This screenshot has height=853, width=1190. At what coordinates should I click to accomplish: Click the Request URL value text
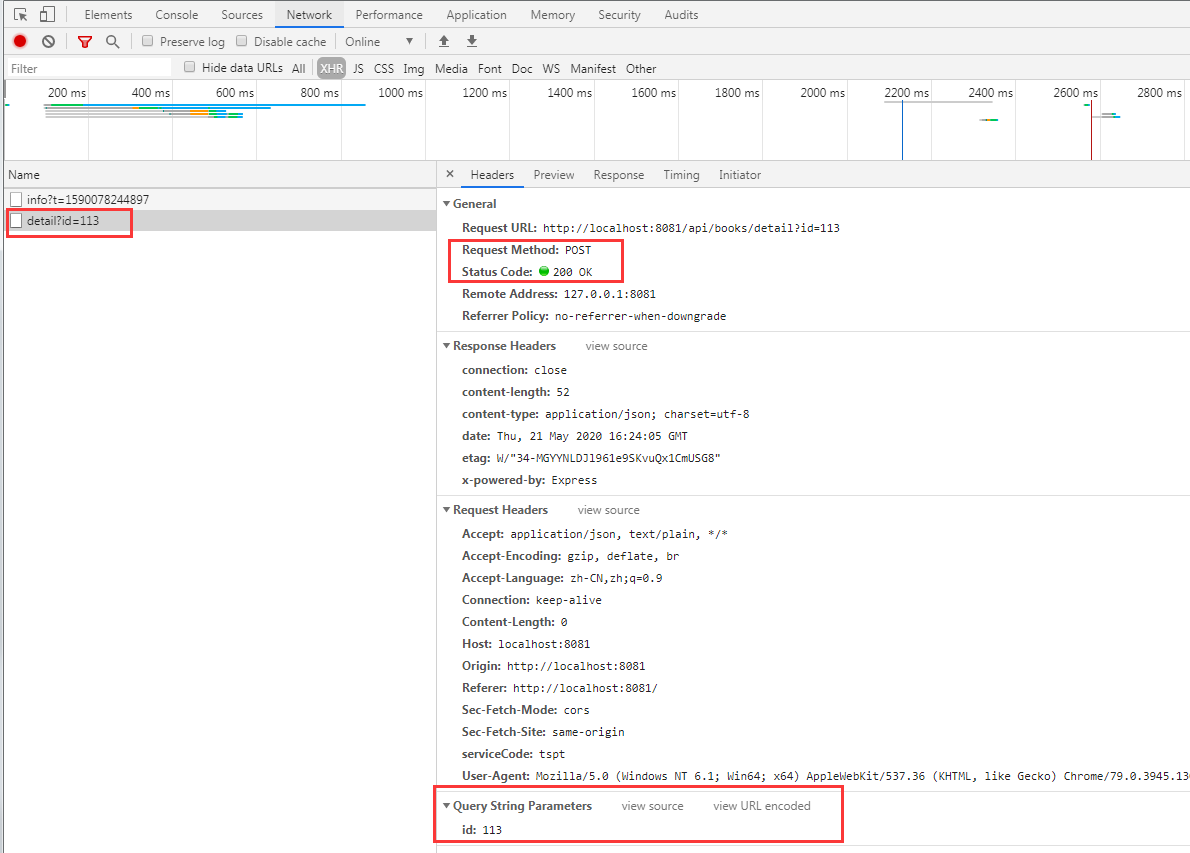pos(691,228)
